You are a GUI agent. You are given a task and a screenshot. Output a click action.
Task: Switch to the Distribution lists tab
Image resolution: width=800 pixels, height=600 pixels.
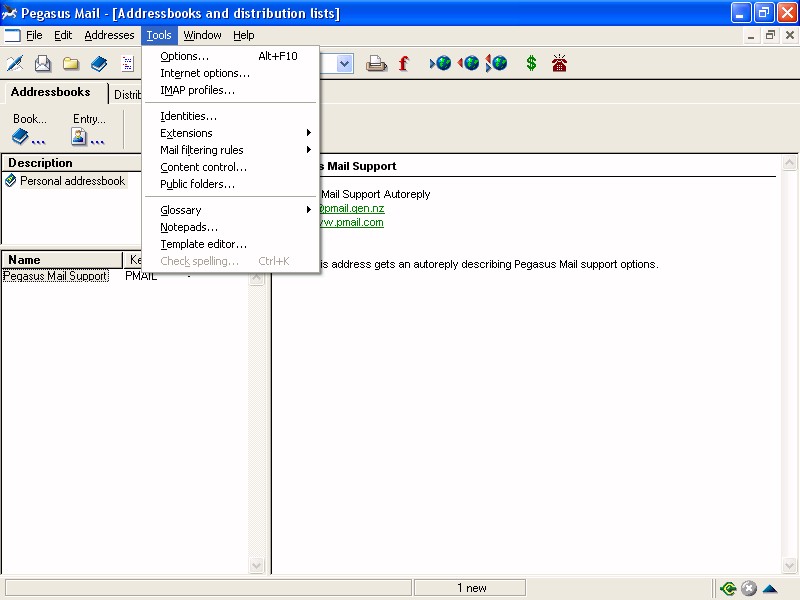pyautogui.click(x=127, y=95)
